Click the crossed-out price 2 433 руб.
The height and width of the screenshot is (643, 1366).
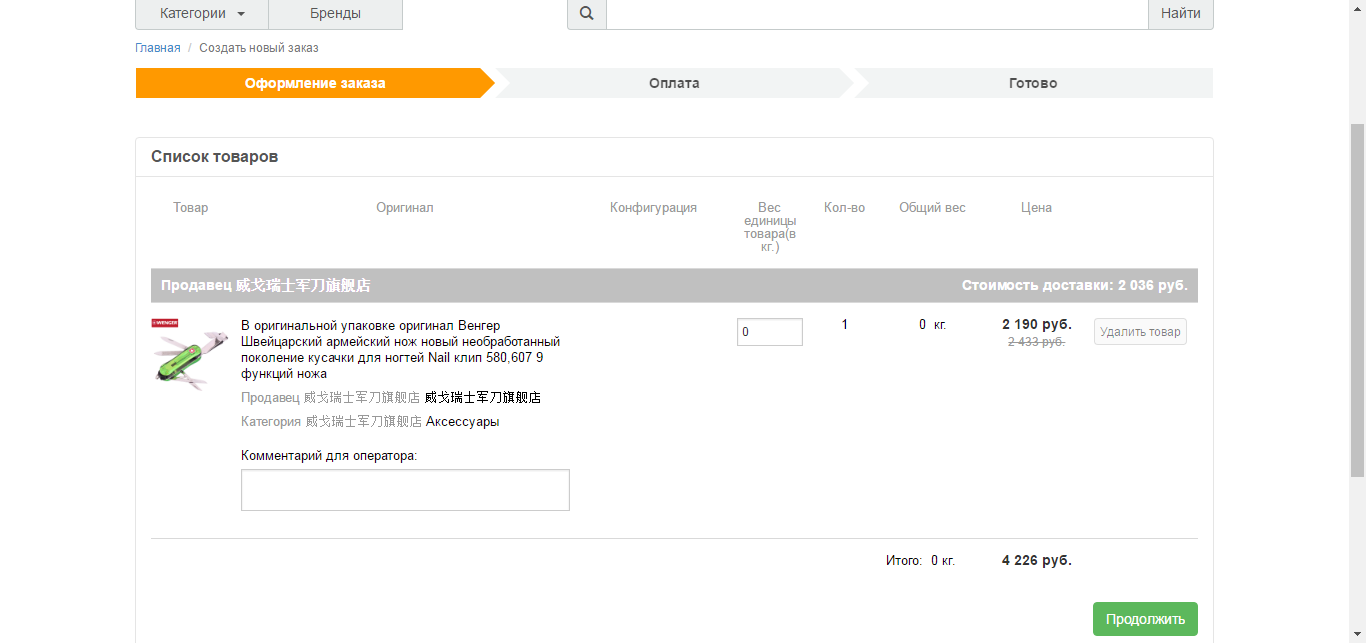[x=1036, y=342]
